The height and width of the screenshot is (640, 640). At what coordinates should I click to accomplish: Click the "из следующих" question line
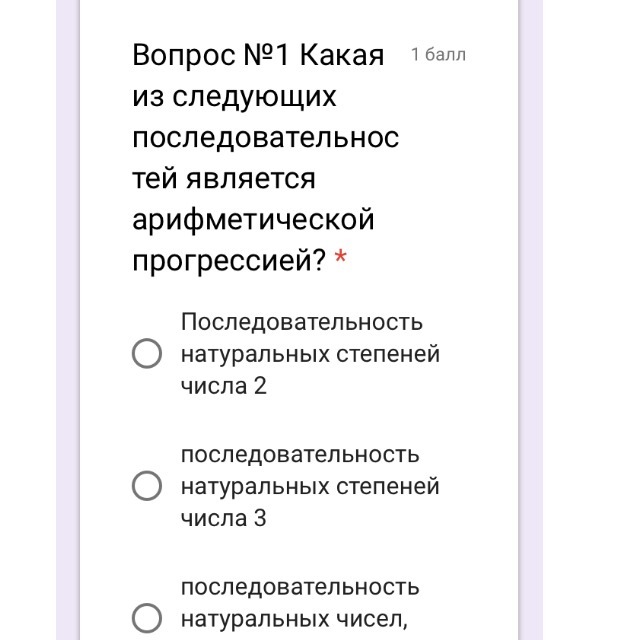point(234,97)
